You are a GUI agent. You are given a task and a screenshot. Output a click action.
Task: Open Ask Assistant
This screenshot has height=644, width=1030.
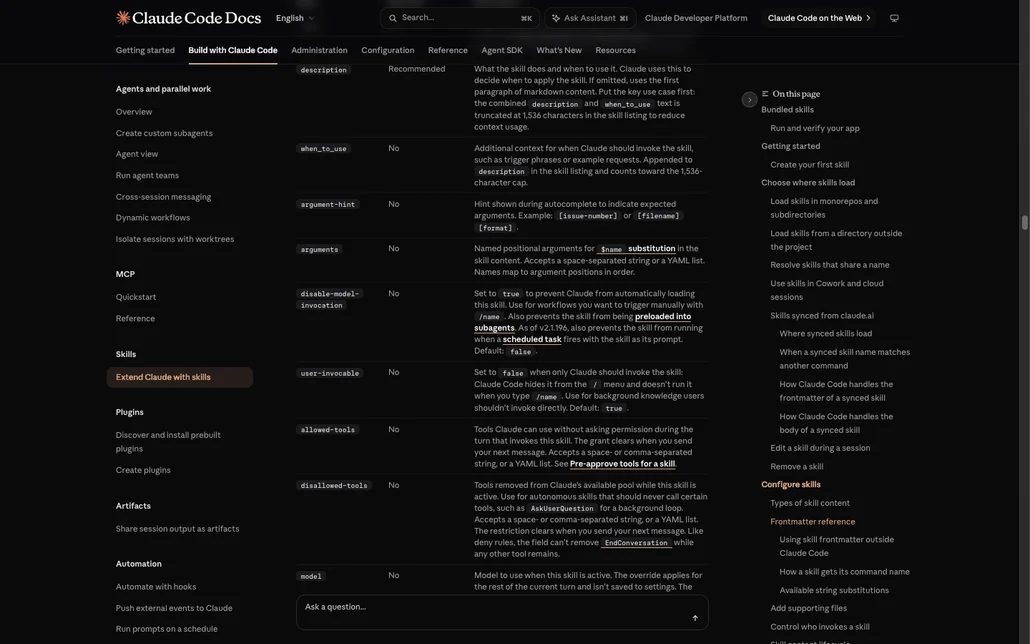[590, 18]
